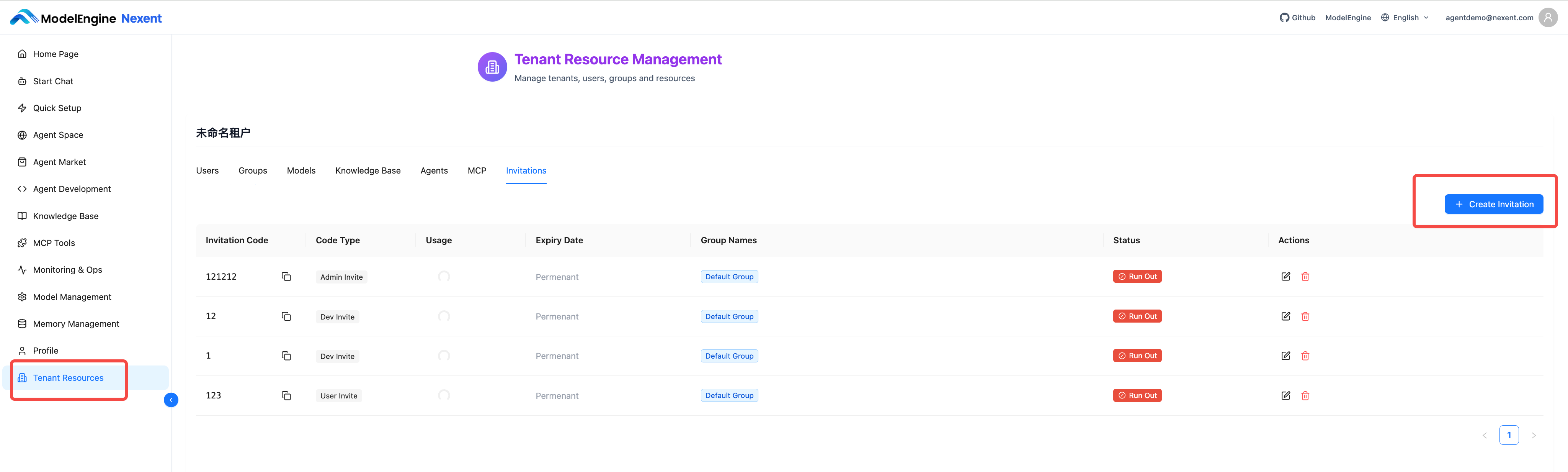Edit the Admin Invite row
1568x472 pixels.
point(1285,277)
